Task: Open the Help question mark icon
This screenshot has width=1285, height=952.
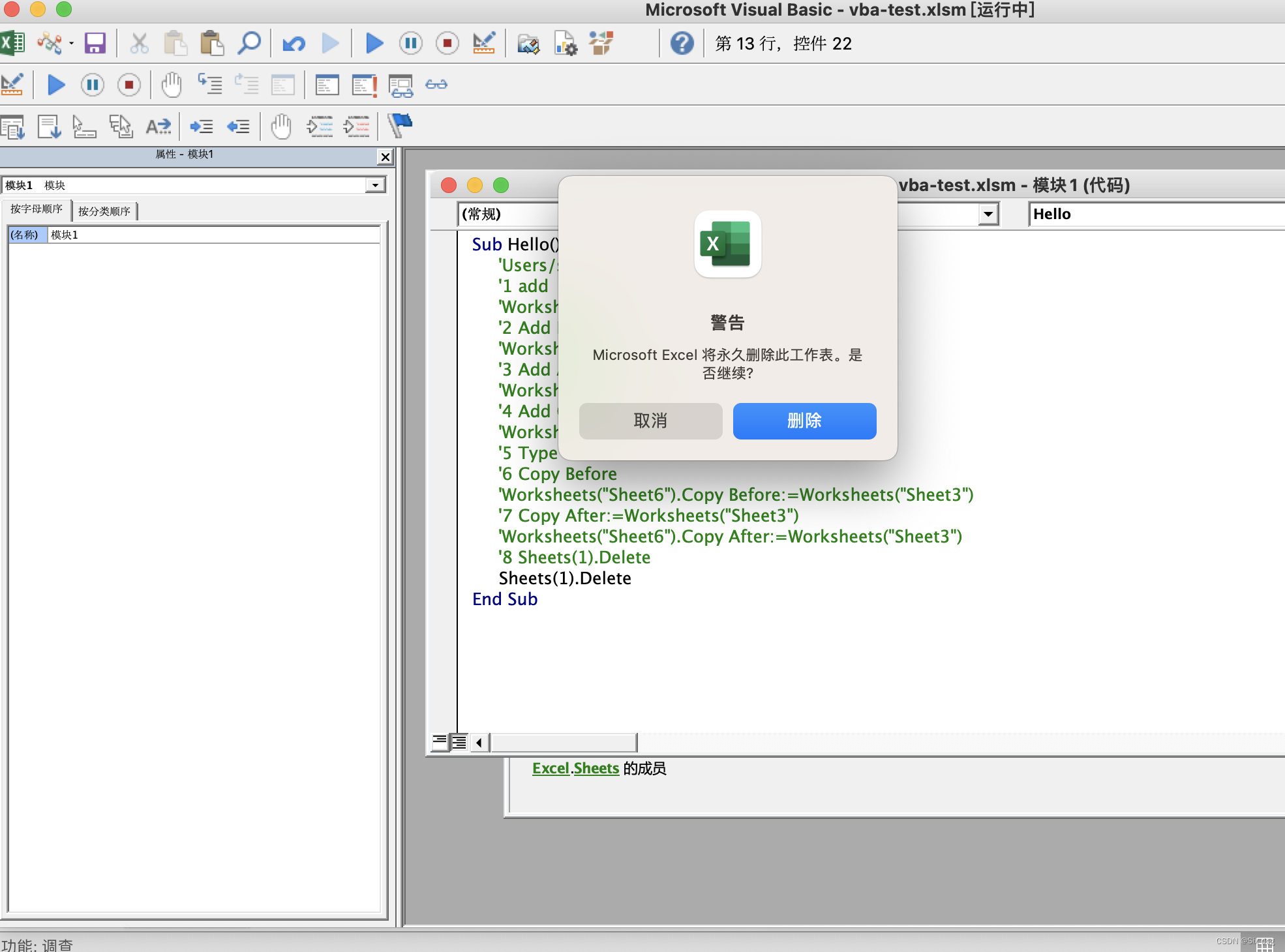Action: [682, 44]
